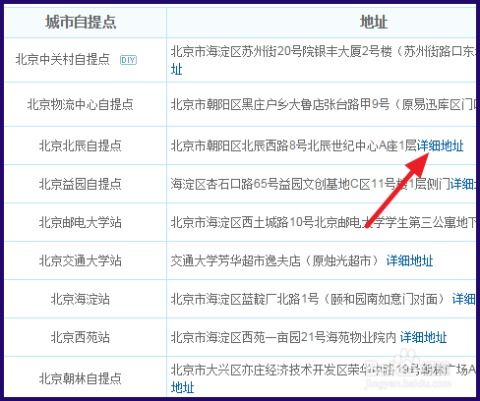480x401 pixels.
Task: Select the 城市自提点 column header
Action: pos(81,22)
